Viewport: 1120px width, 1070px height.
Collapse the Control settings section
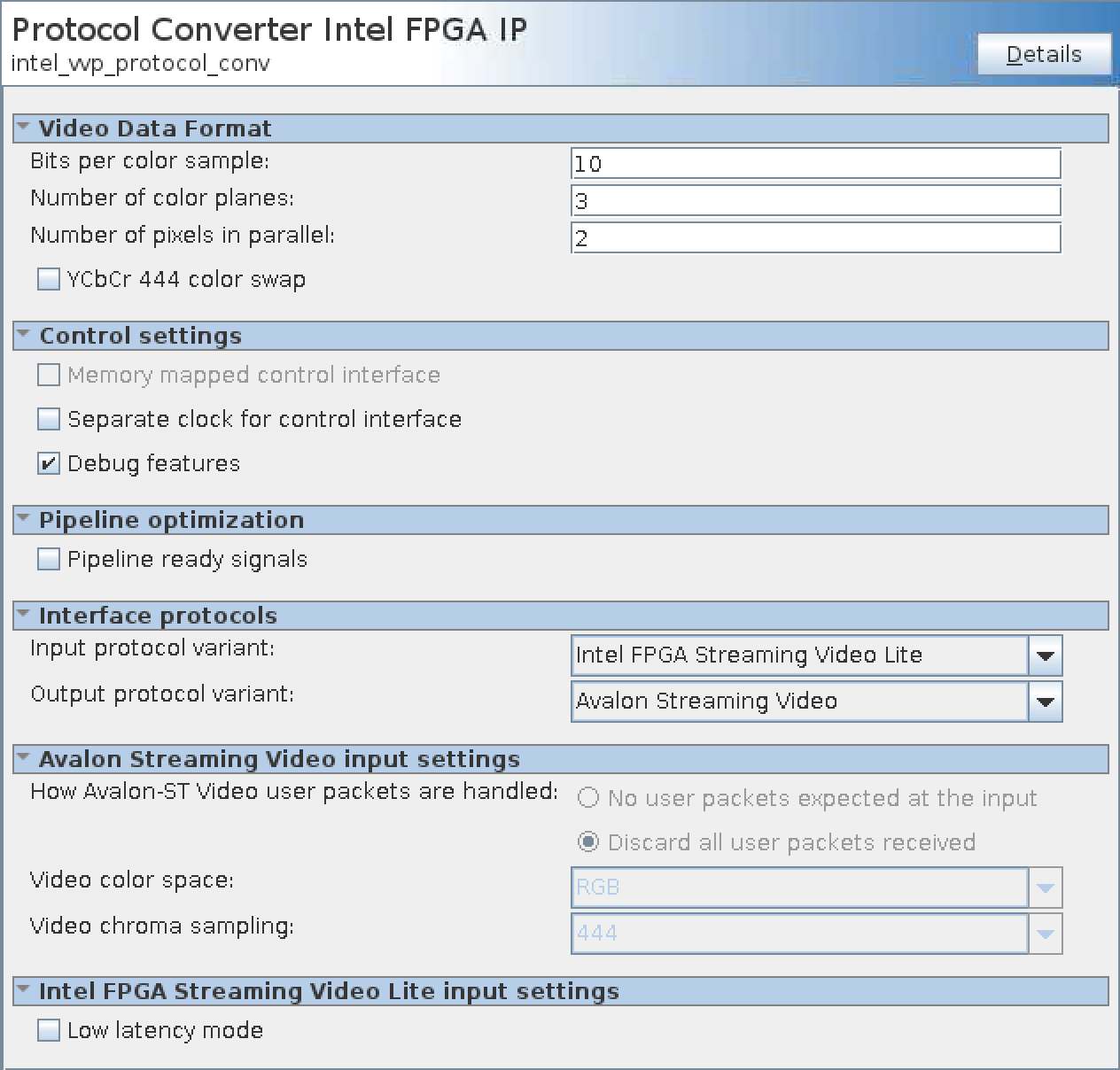tap(24, 335)
